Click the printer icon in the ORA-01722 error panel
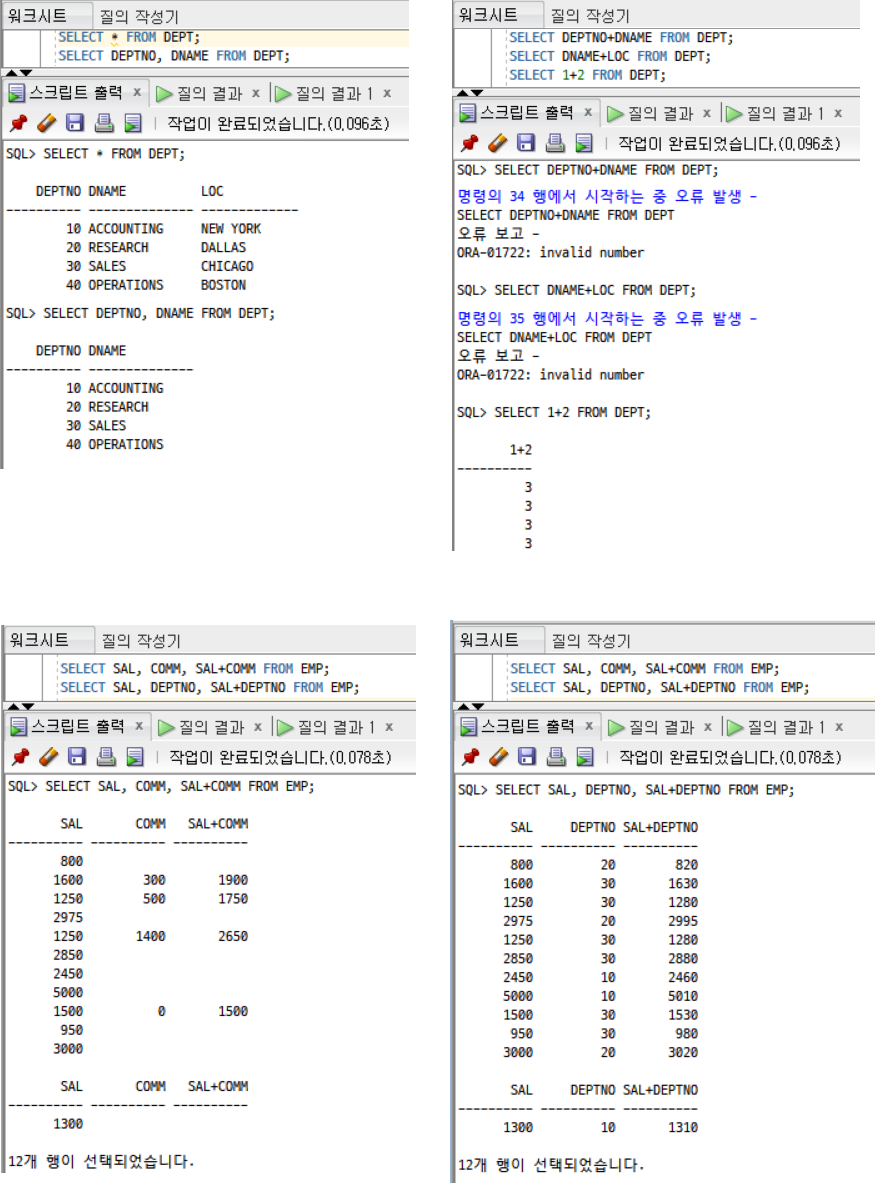The height and width of the screenshot is (1184, 876). pos(555,143)
